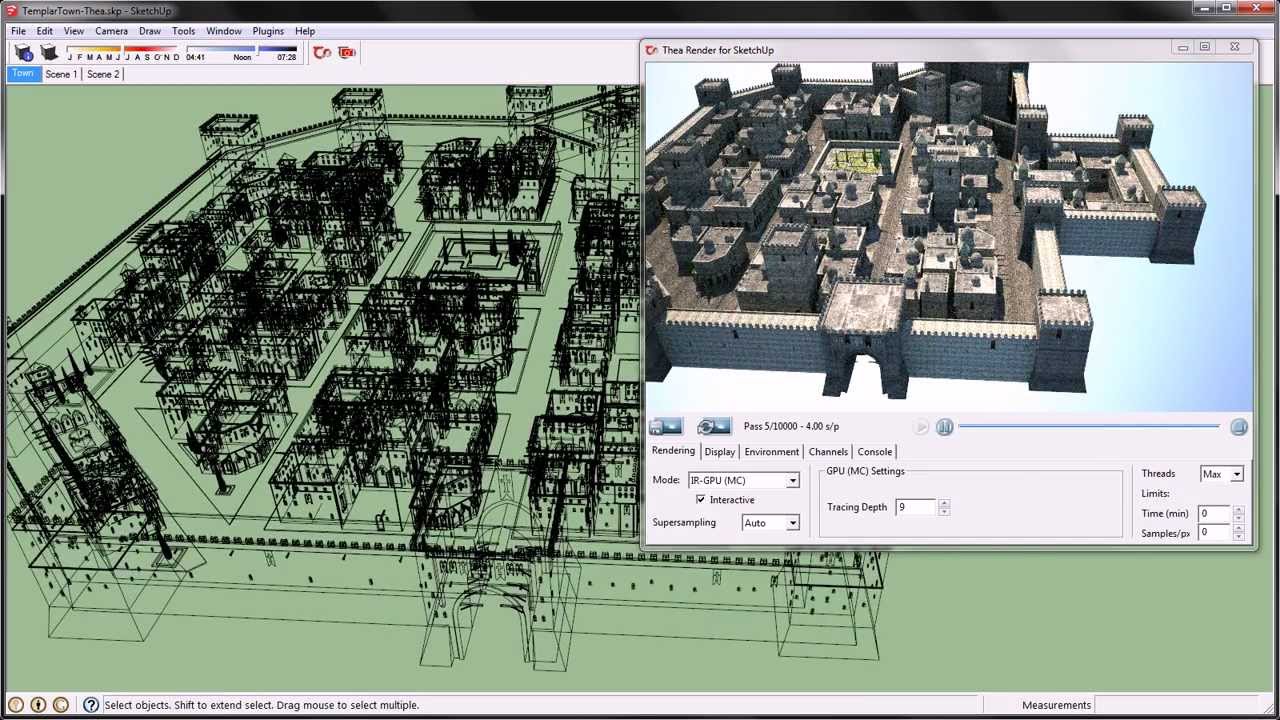Click the Save image icon in Thea
The height and width of the screenshot is (720, 1280).
coord(666,427)
